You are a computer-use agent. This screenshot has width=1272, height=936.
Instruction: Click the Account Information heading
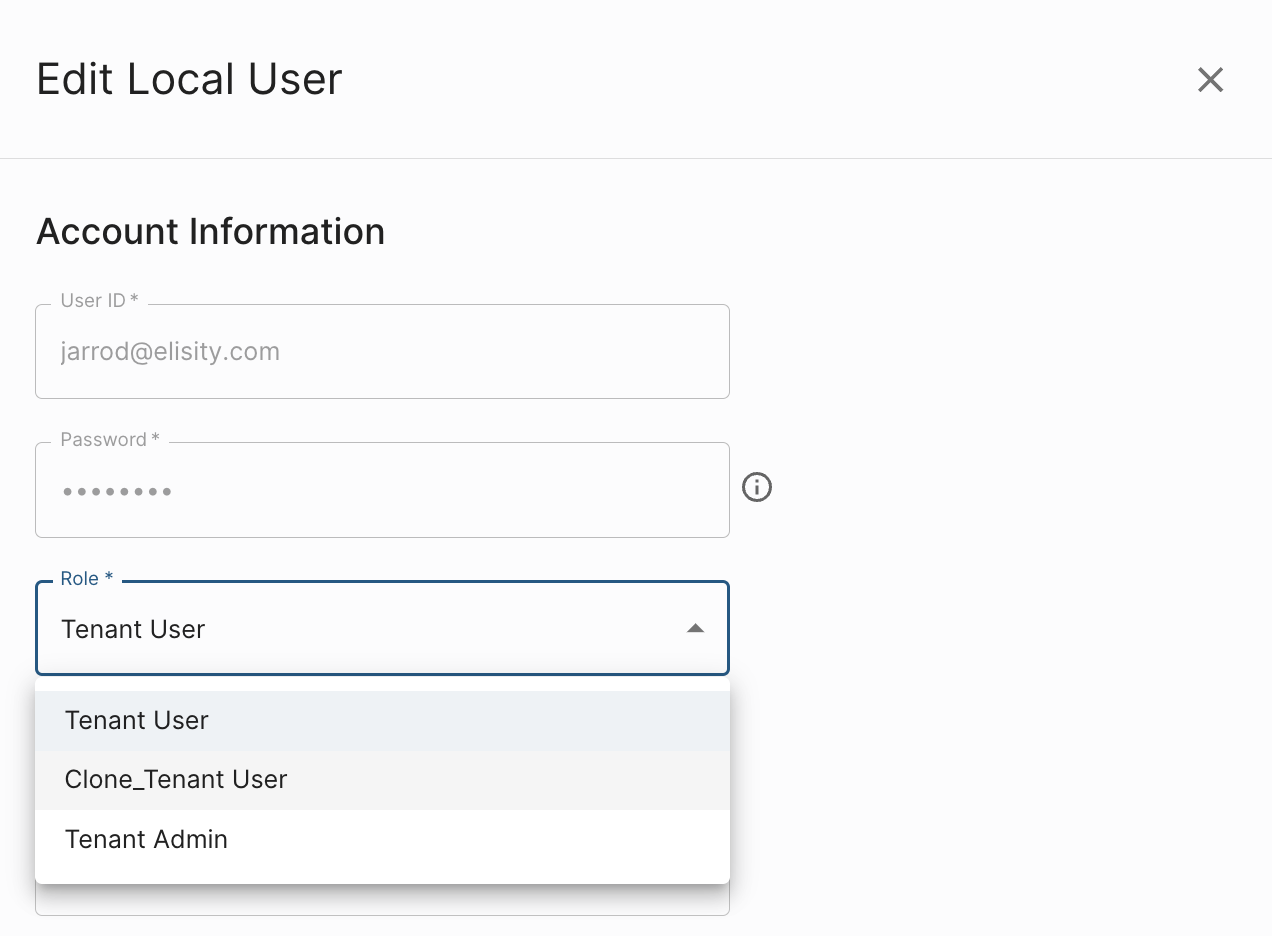click(x=210, y=232)
